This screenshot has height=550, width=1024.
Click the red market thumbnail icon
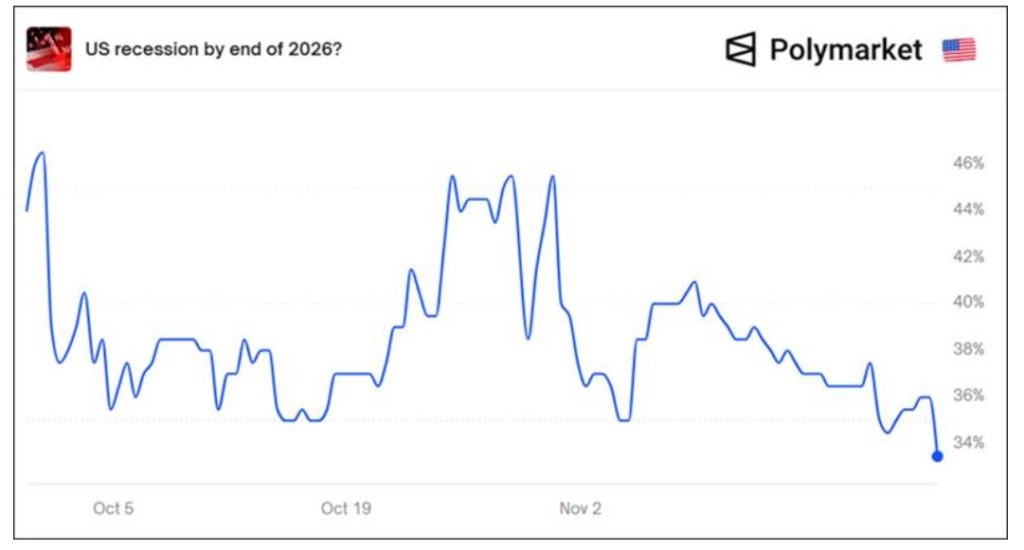(48, 49)
